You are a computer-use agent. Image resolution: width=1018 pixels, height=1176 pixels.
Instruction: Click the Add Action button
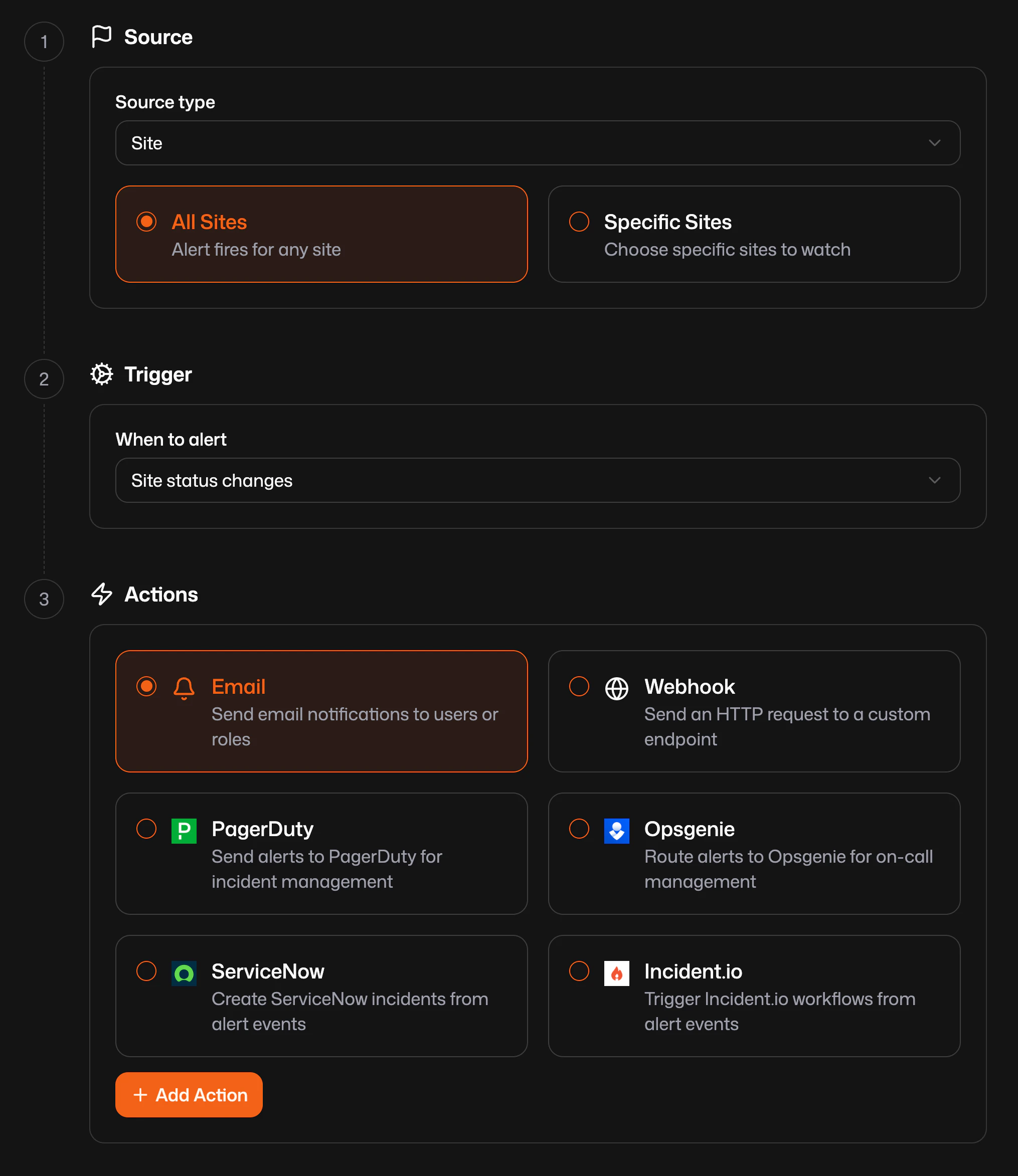tap(189, 1095)
